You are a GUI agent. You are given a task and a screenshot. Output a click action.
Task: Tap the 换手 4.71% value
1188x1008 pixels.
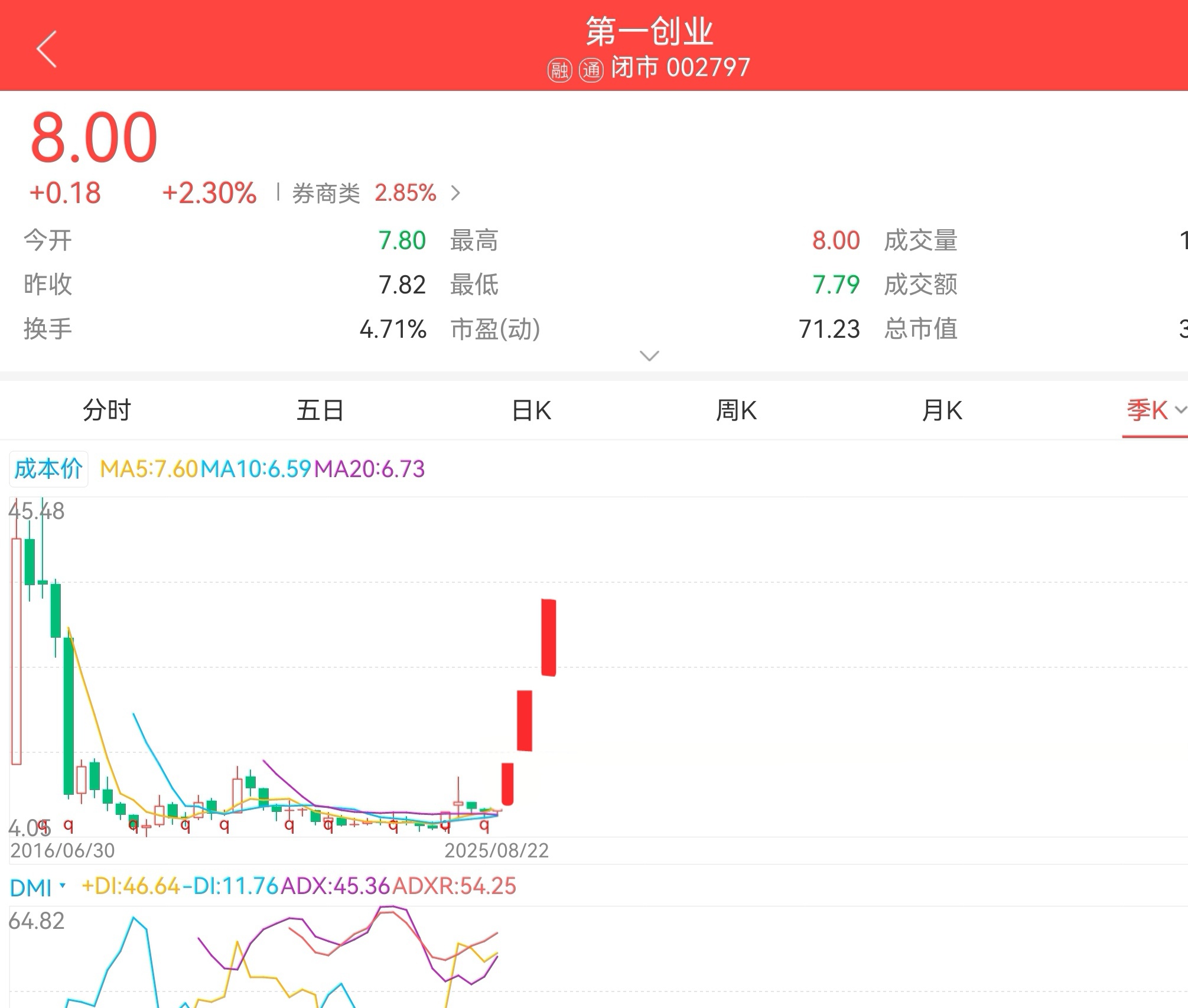[x=393, y=329]
